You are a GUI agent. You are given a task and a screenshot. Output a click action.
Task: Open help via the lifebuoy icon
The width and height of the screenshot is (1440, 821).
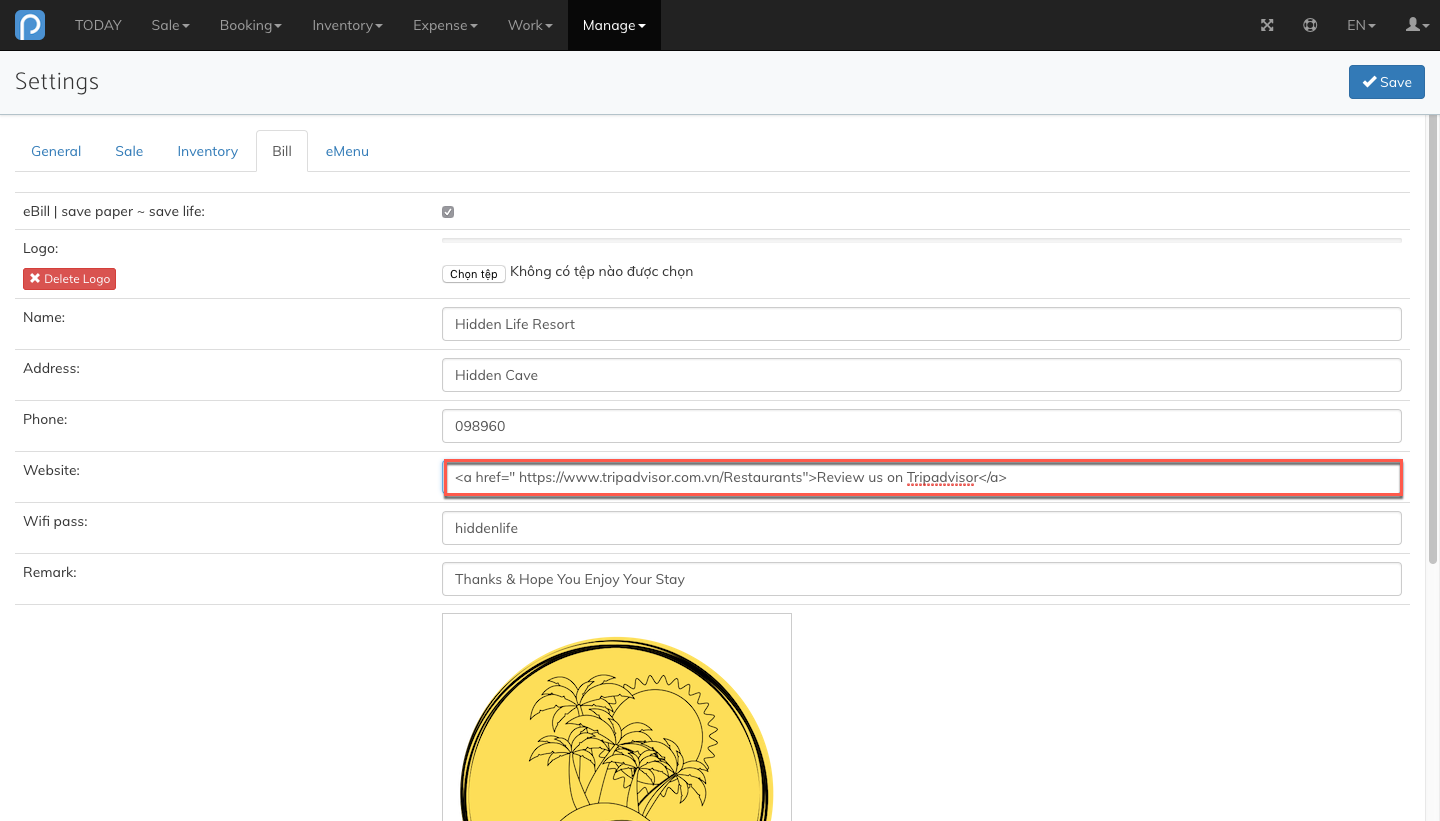point(1310,25)
